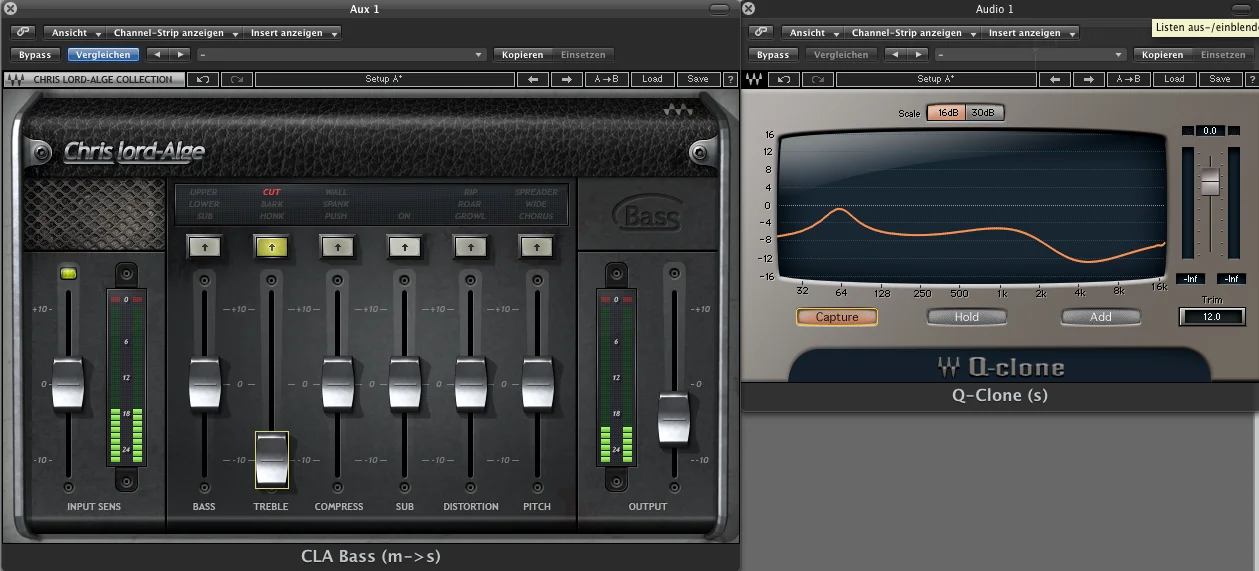
Task: Select the 16dB scale option
Action: (946, 113)
